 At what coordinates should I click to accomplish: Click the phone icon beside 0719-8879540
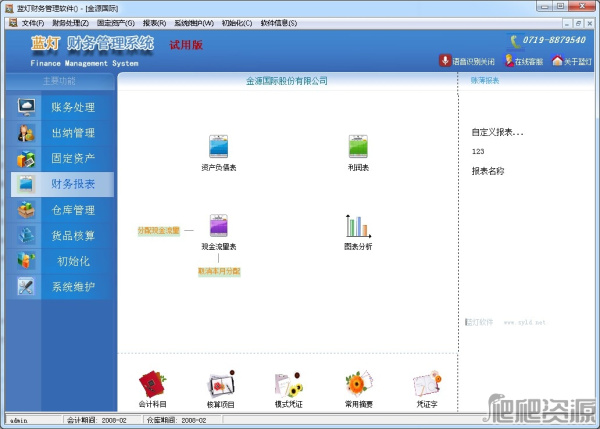(x=515, y=41)
